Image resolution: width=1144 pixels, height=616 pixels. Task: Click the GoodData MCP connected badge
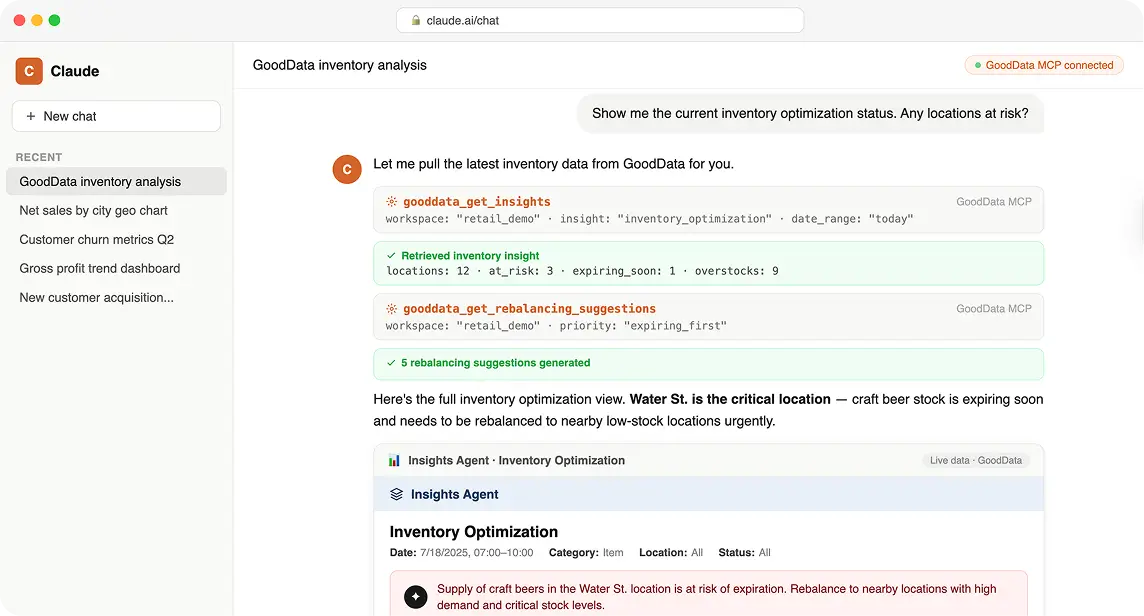pos(1044,65)
